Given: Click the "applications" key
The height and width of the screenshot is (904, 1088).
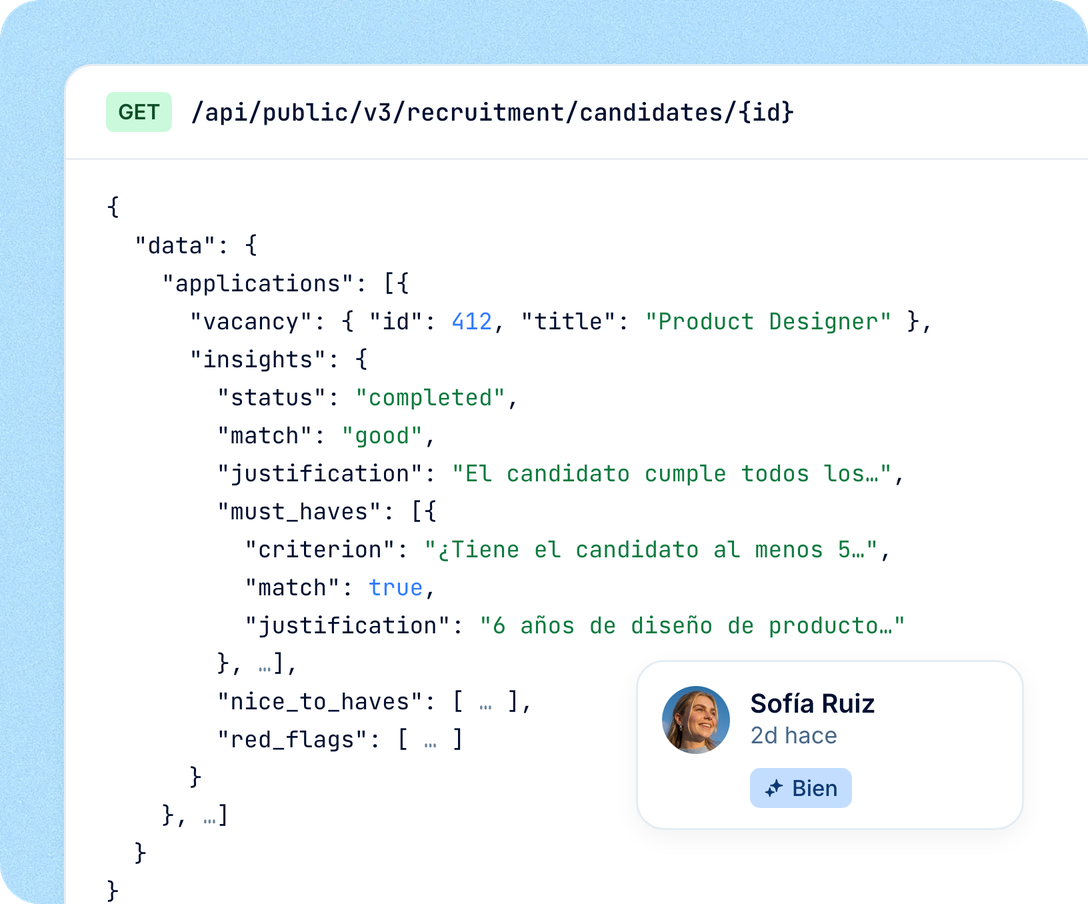Looking at the screenshot, I should point(258,284).
